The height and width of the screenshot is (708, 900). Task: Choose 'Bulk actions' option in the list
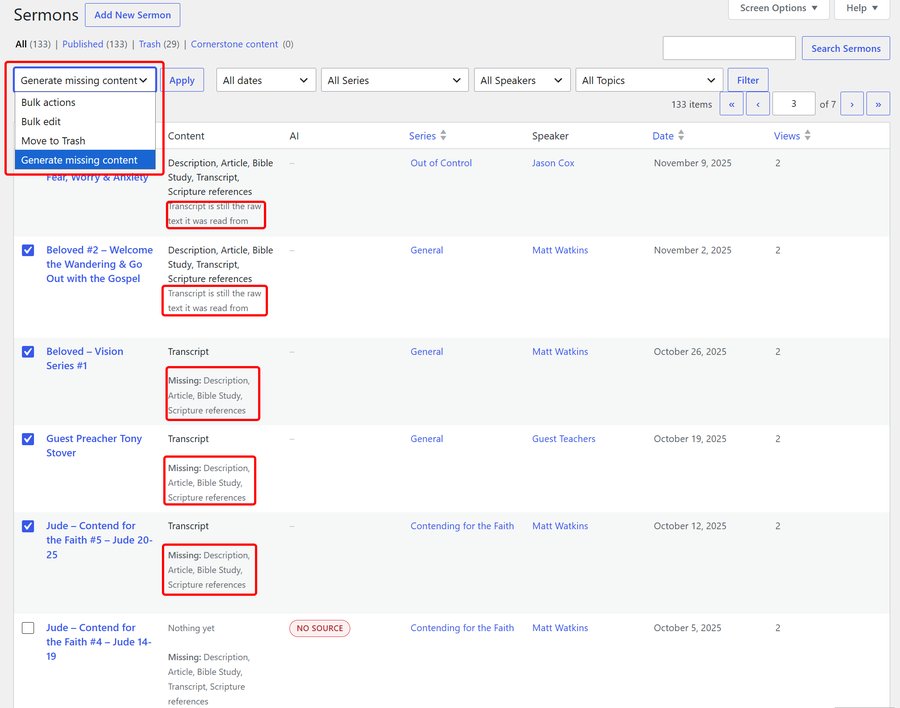[x=85, y=102]
